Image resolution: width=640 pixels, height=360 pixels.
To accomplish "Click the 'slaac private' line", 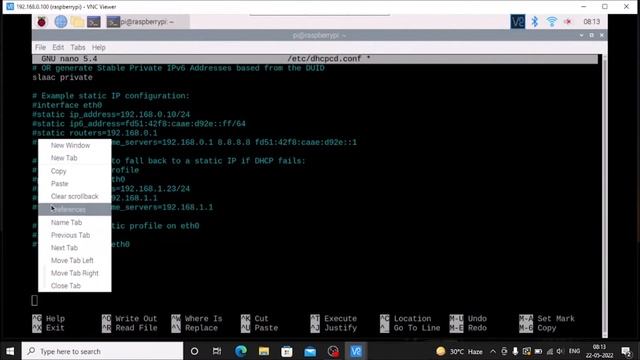I will tap(62, 78).
